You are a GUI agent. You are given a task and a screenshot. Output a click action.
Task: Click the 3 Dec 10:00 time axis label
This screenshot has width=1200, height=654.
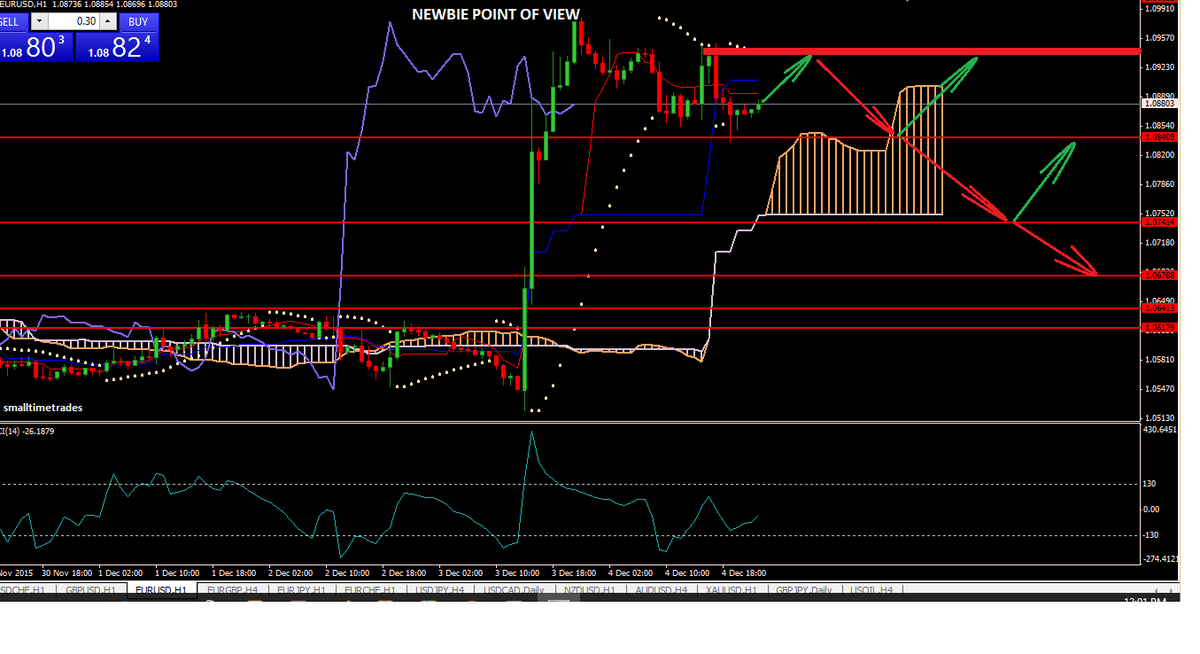[519, 573]
